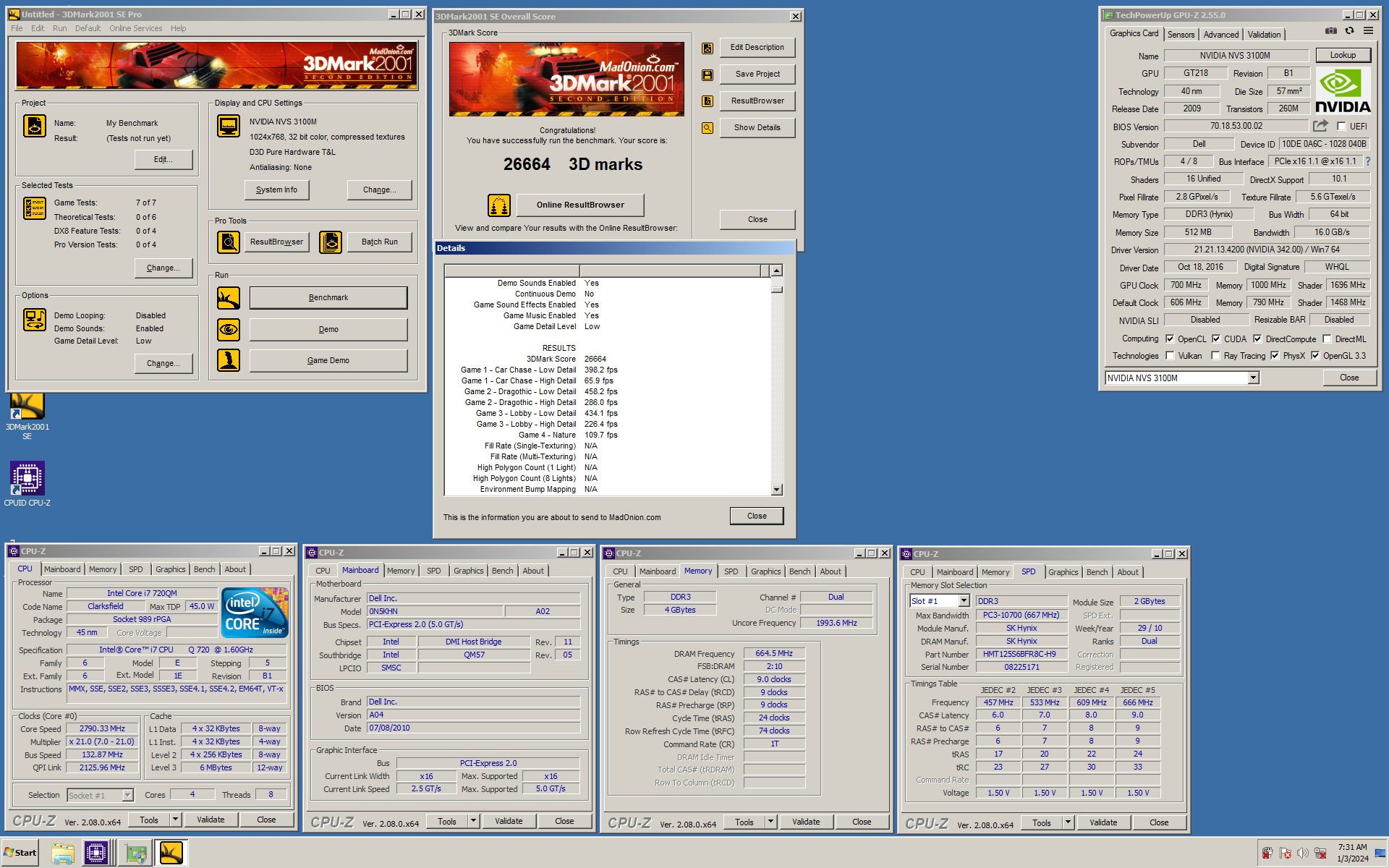
Task: Click the GPU-Z refresh icon
Action: pos(1349,30)
